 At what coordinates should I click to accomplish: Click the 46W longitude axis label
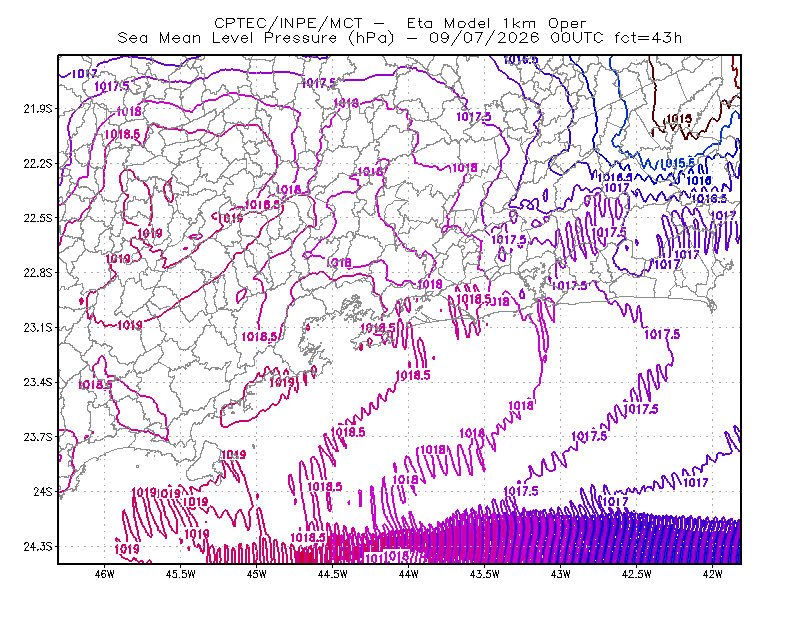(105, 574)
